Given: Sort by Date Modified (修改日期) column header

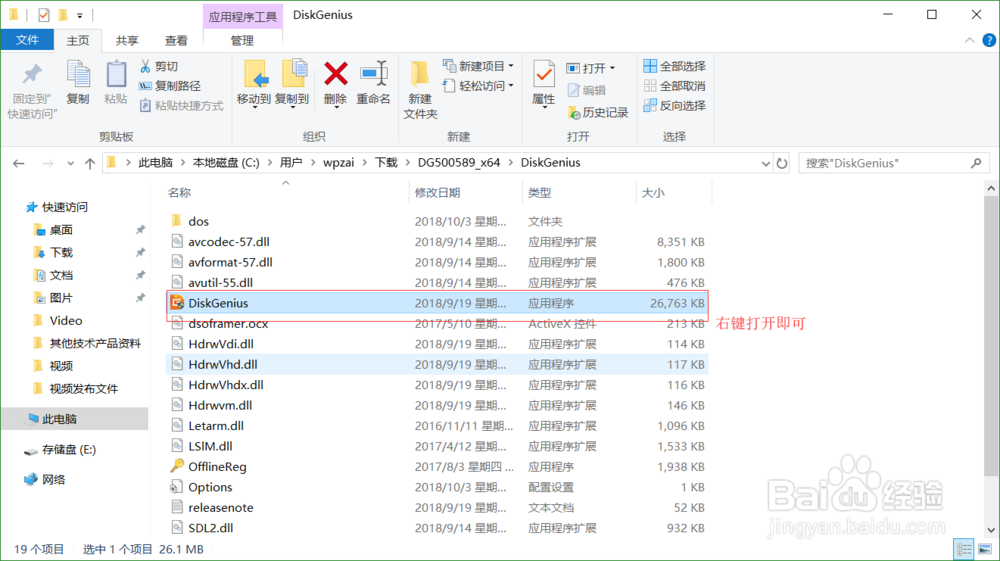Looking at the screenshot, I should [x=438, y=193].
